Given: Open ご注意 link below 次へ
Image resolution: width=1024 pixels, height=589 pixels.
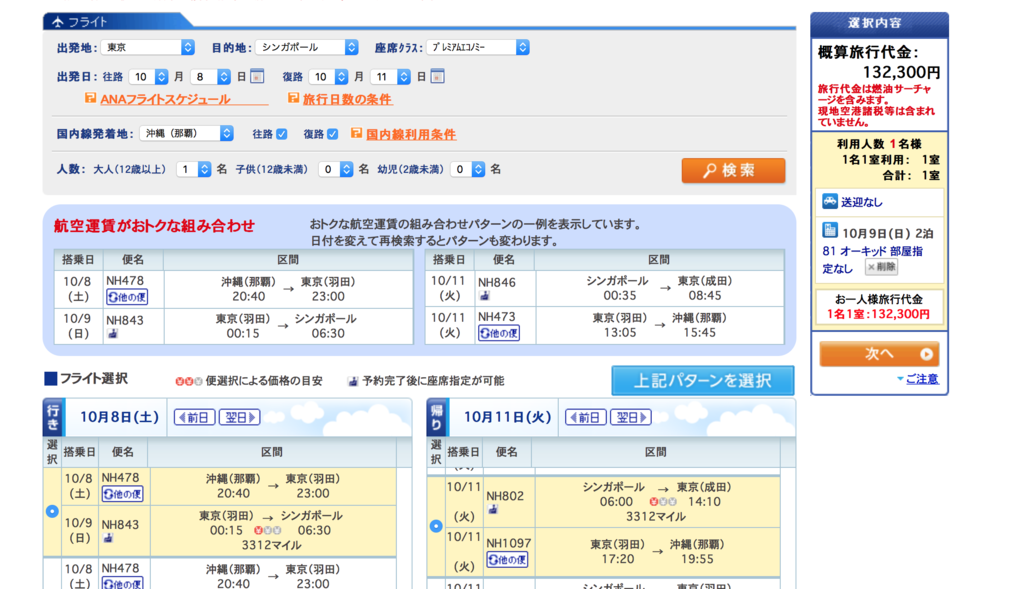Looking at the screenshot, I should (922, 379).
